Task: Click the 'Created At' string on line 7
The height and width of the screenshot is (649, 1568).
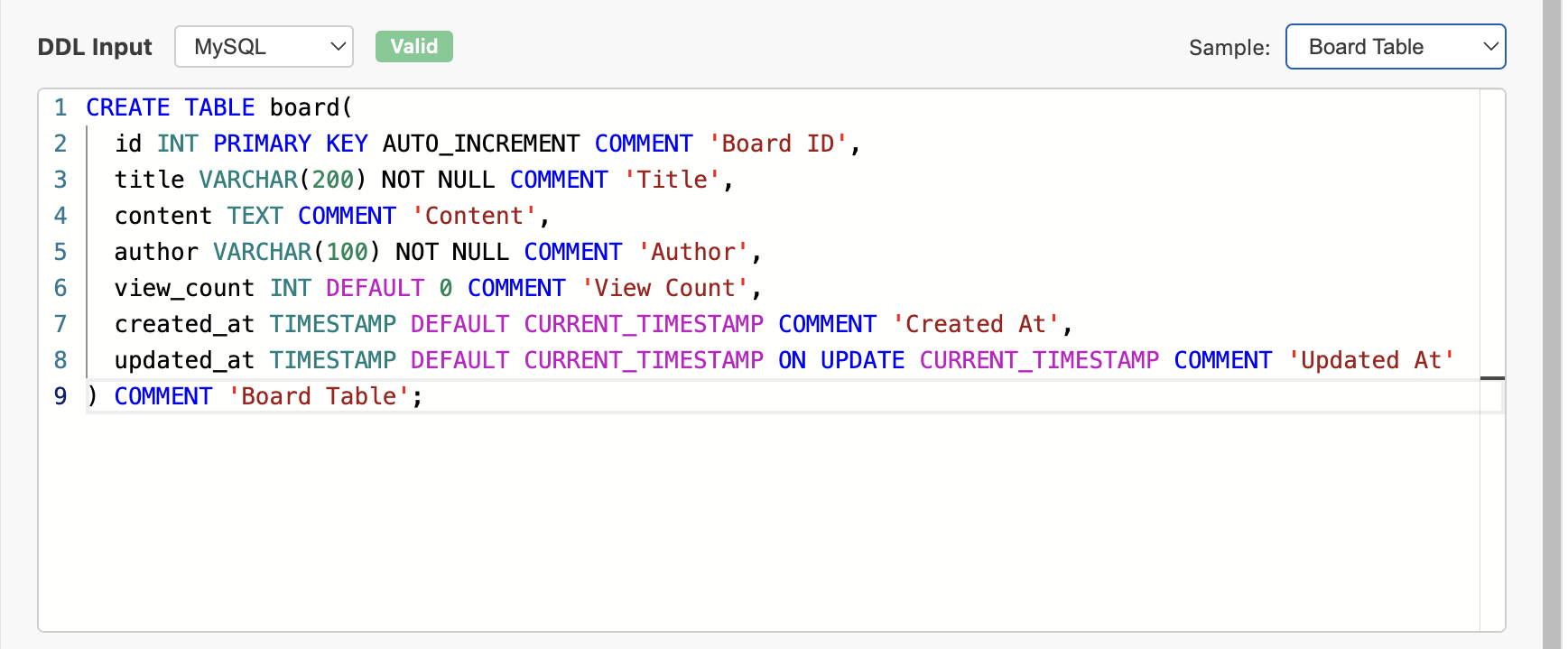Action: click(976, 324)
